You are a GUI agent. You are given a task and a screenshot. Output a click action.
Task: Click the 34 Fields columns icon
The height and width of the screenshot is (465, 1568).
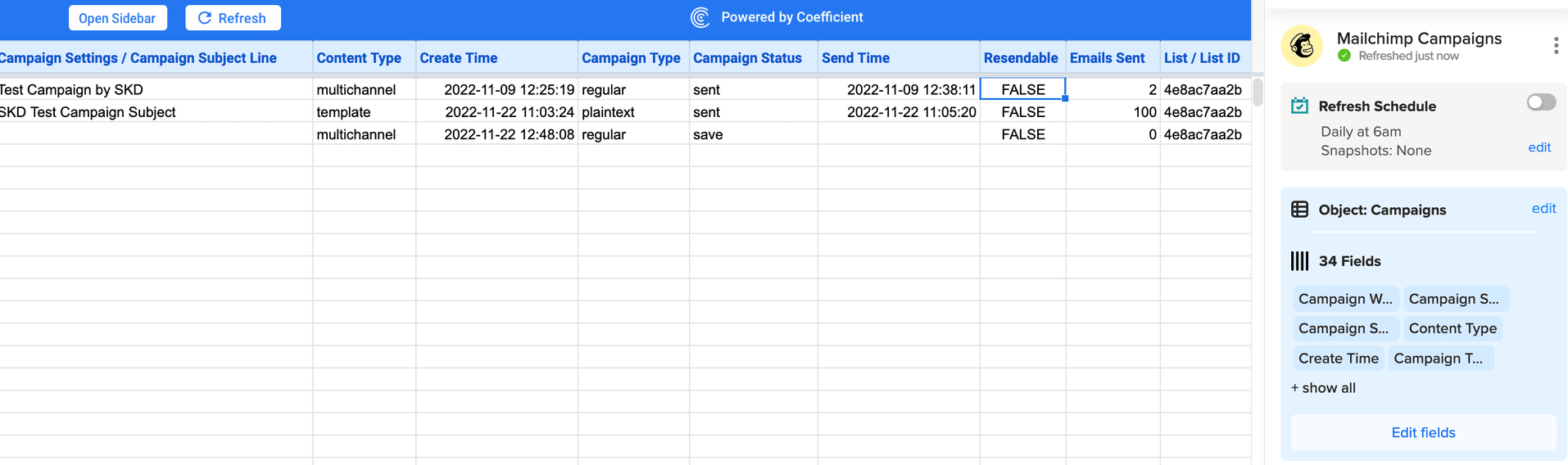pyautogui.click(x=1299, y=261)
